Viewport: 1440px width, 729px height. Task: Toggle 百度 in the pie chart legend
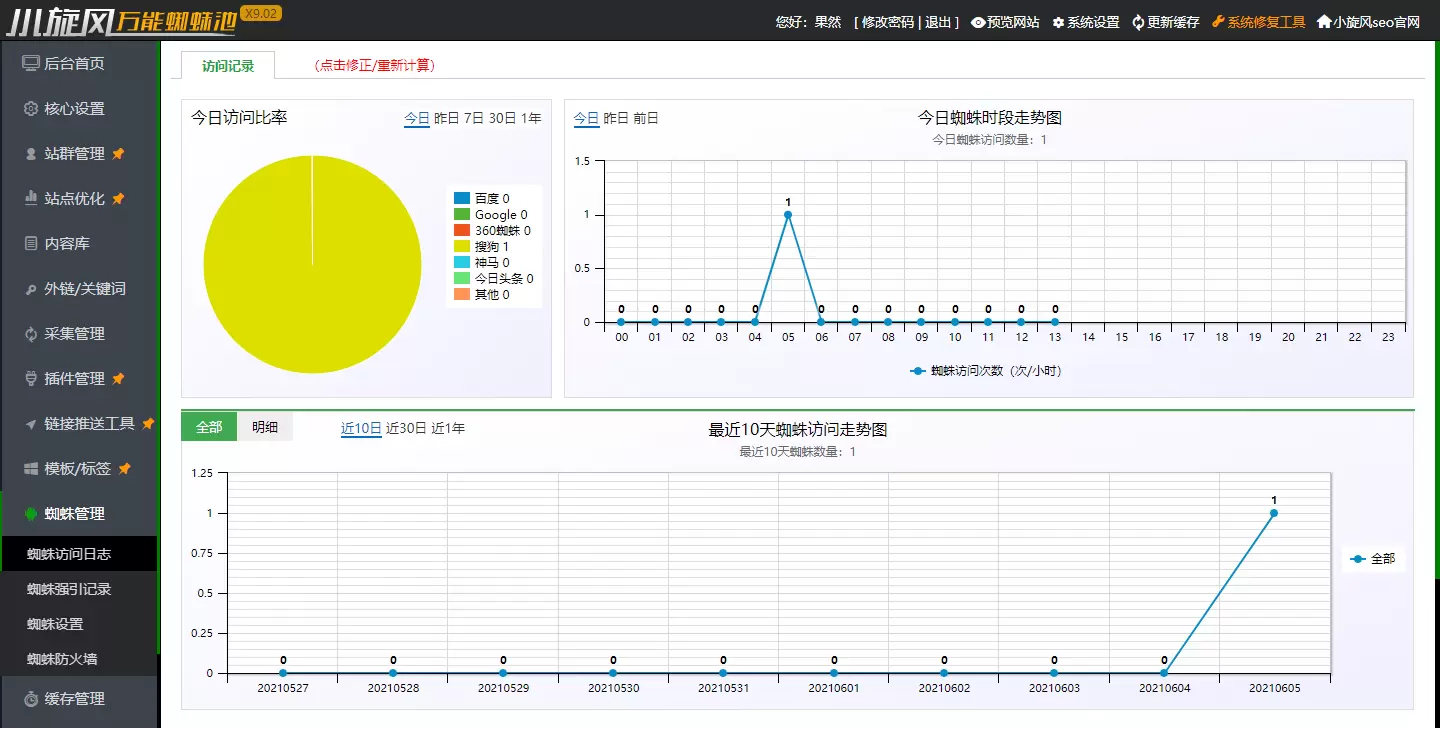point(490,196)
